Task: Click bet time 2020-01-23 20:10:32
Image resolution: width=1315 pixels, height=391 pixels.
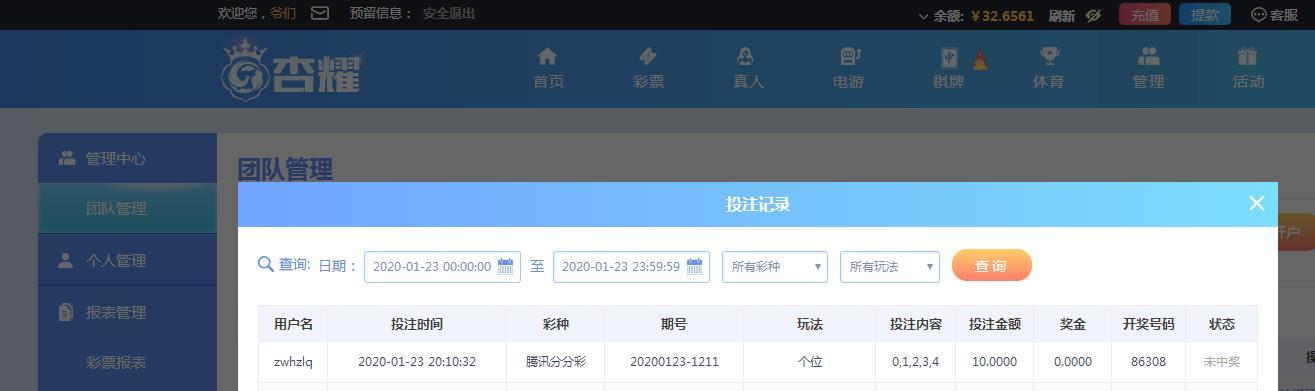Action: coord(416,362)
